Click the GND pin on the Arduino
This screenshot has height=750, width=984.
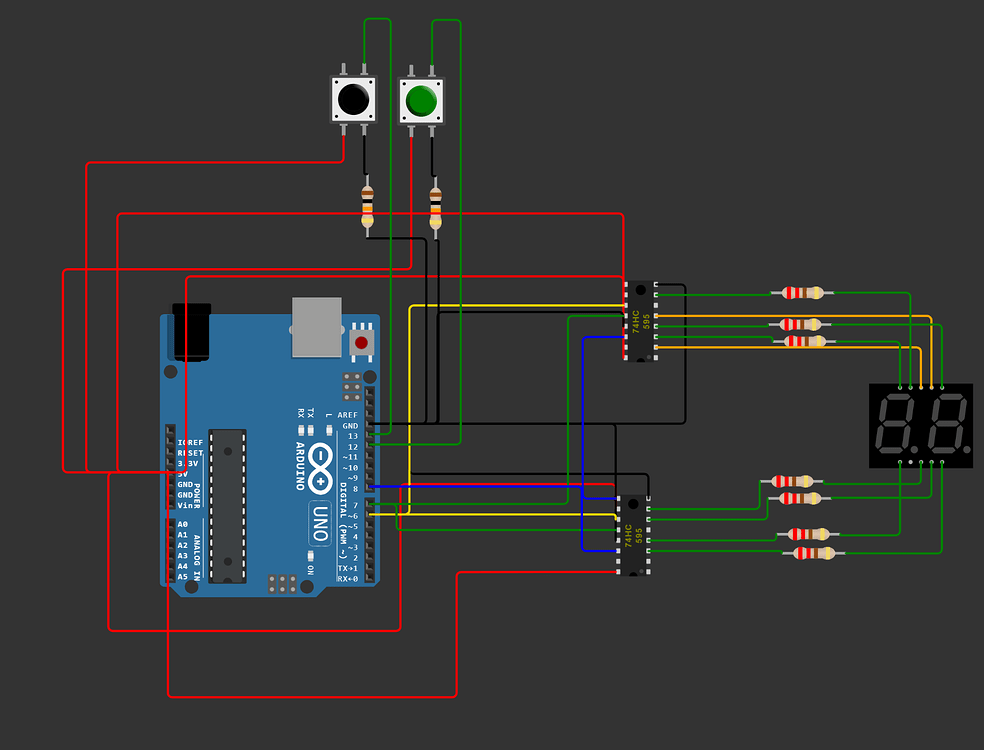(x=170, y=484)
